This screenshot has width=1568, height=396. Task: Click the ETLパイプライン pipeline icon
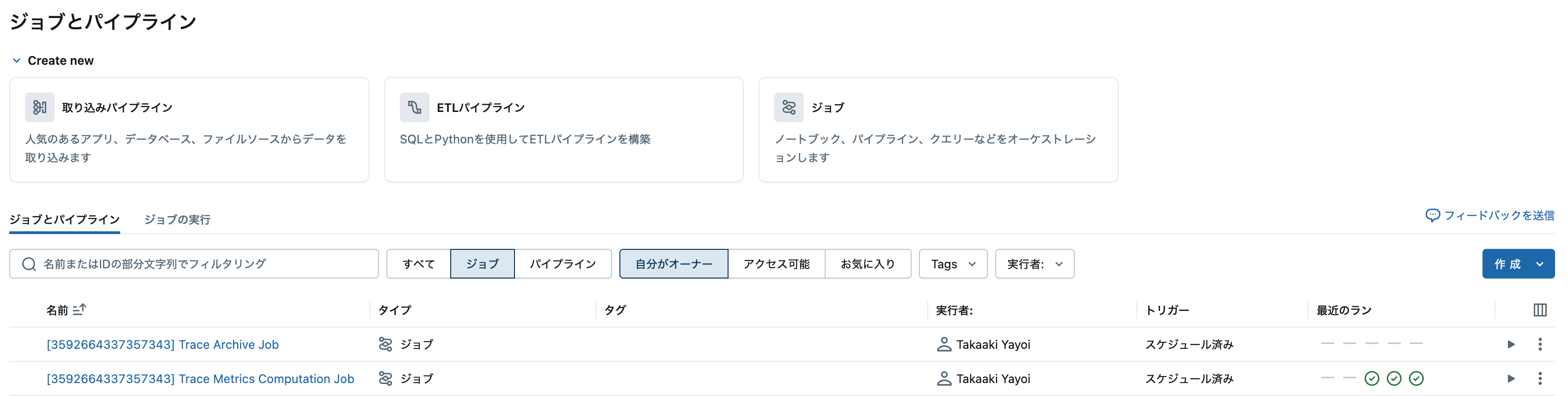coord(415,106)
